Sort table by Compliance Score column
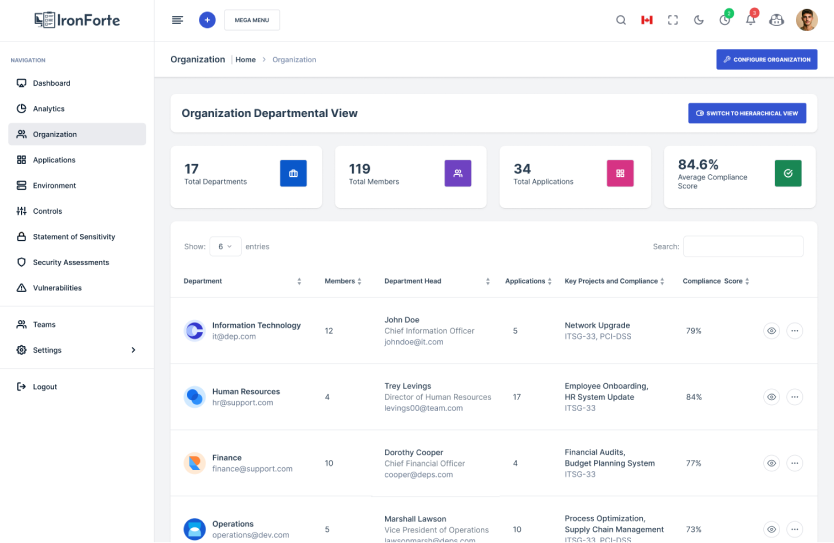Screen dimensions: 834x543 click(716, 281)
